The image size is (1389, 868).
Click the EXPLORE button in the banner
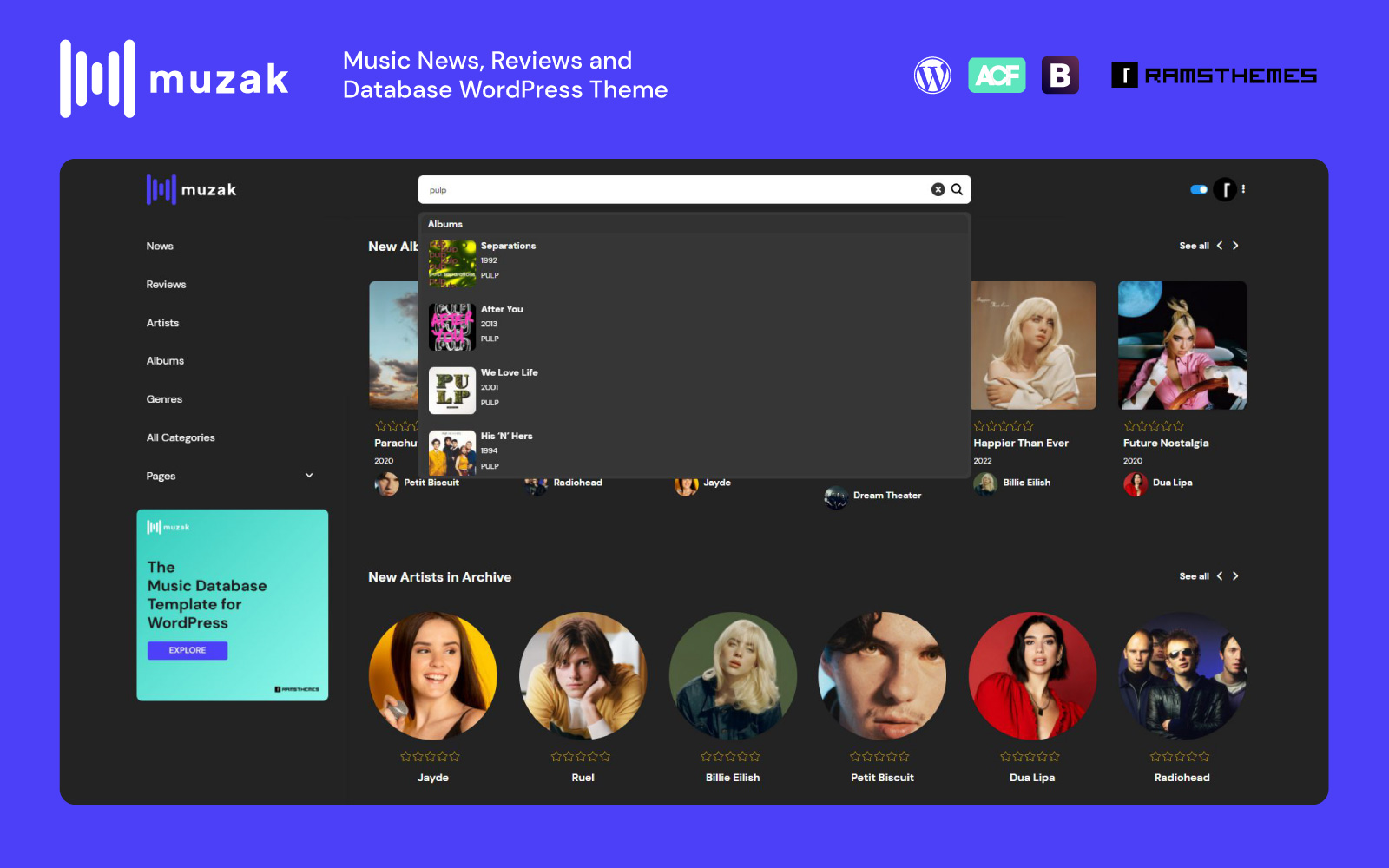tap(188, 650)
